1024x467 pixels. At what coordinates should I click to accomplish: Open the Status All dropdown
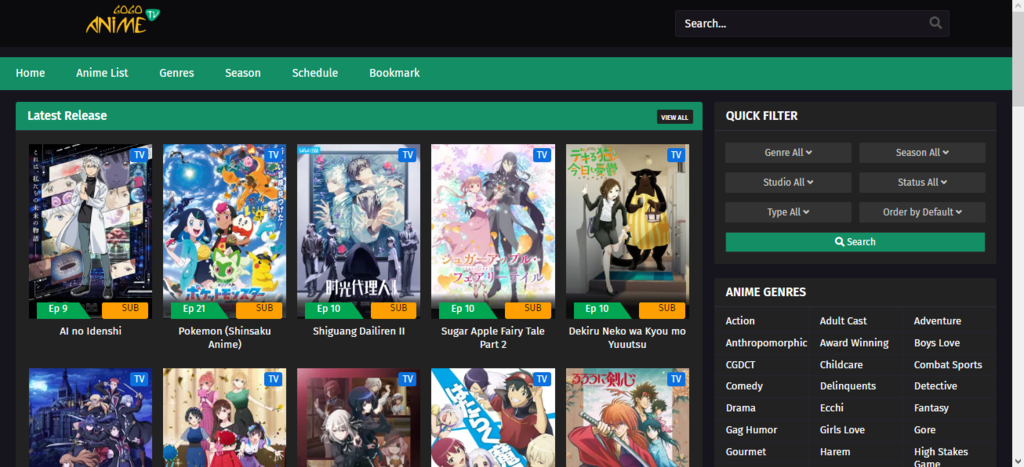click(x=922, y=183)
